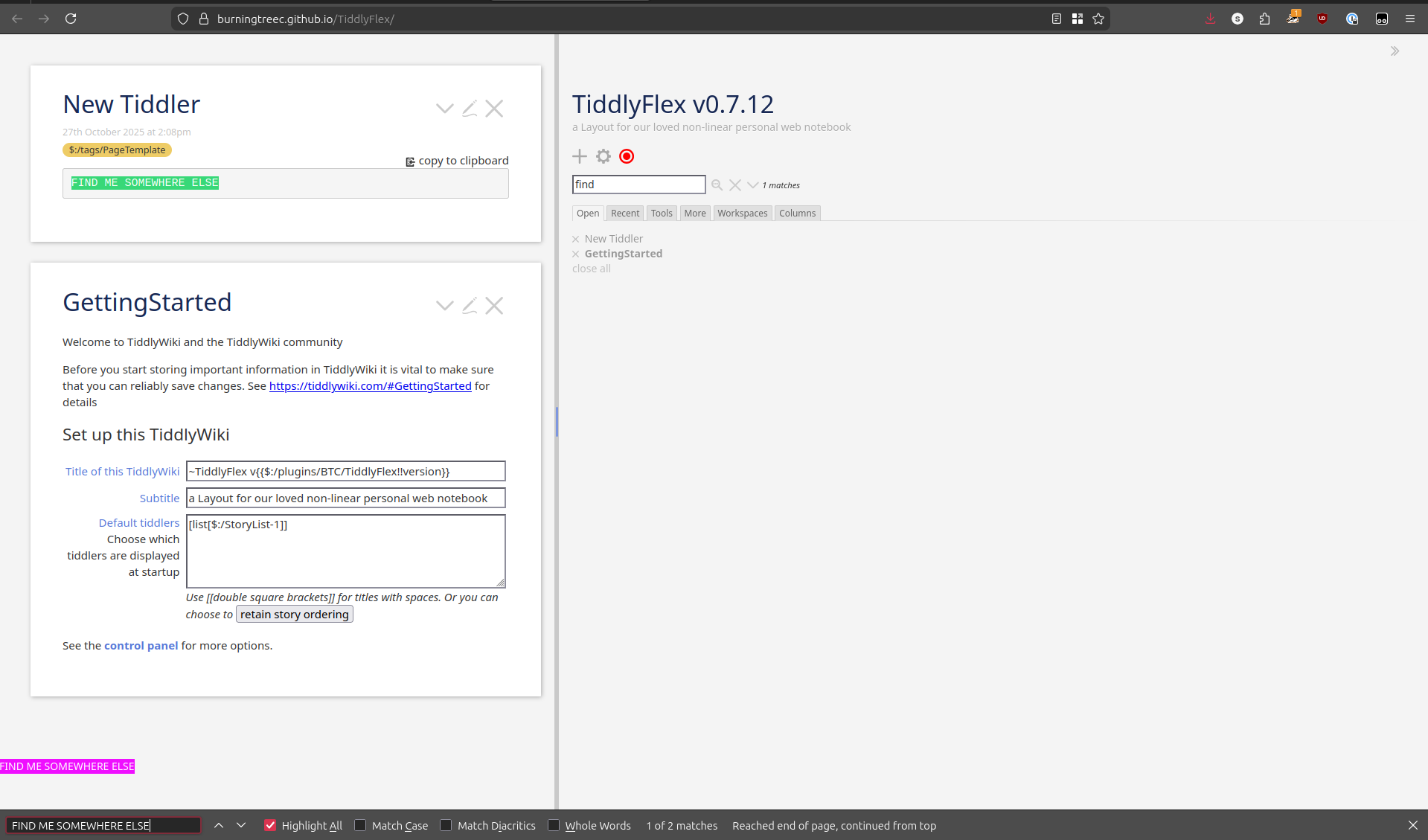
Task: Toggle Highlight All checkbox
Action: tap(270, 825)
